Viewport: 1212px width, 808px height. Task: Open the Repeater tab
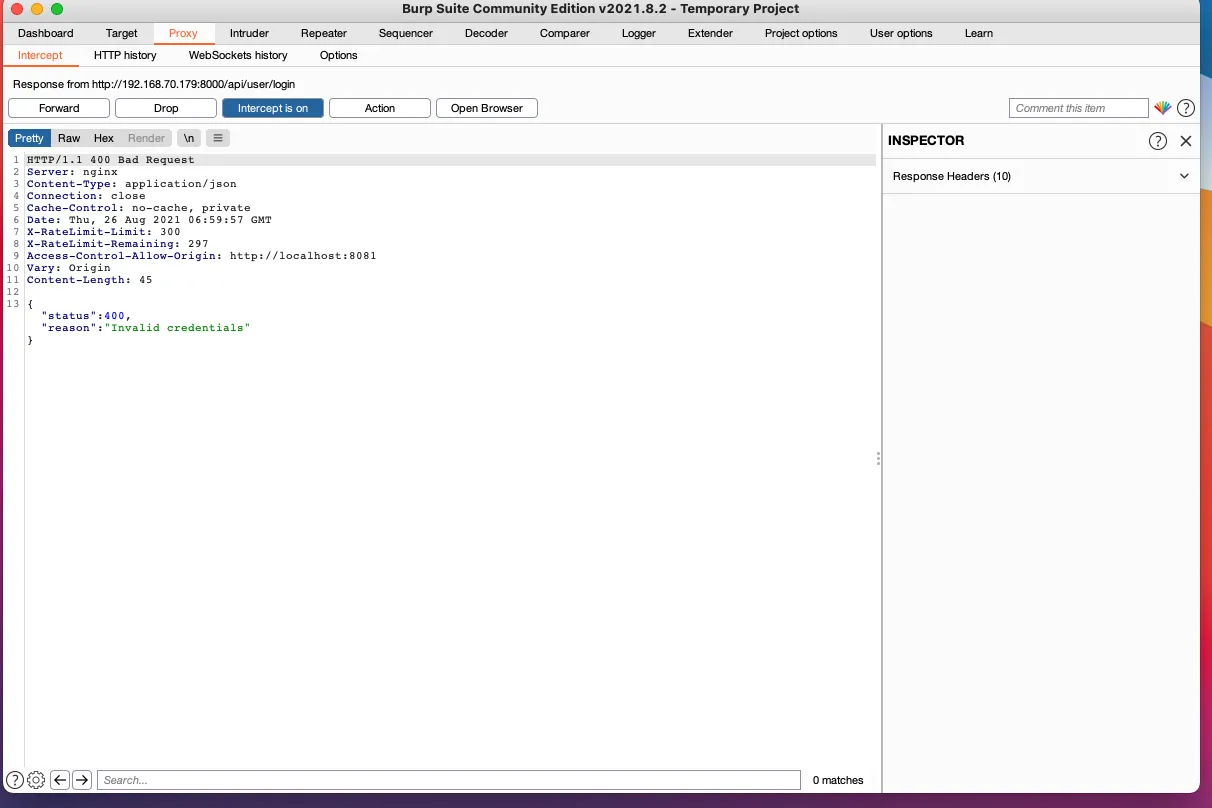pos(324,33)
